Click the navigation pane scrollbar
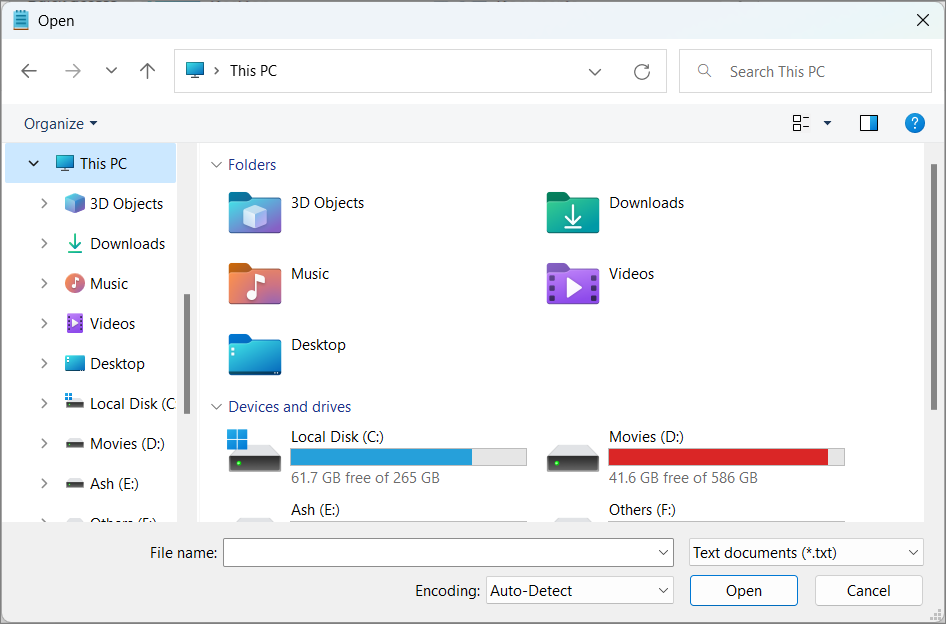Image resolution: width=946 pixels, height=624 pixels. click(187, 354)
